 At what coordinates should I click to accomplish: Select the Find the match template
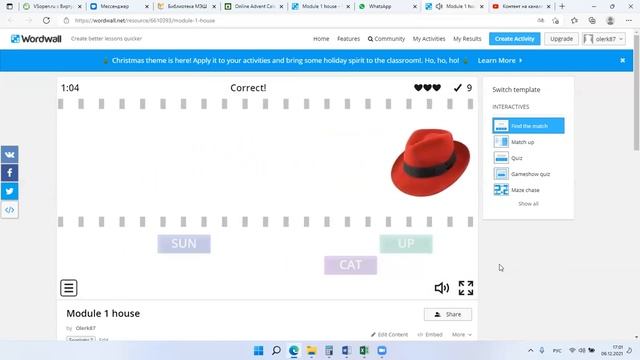pos(528,126)
